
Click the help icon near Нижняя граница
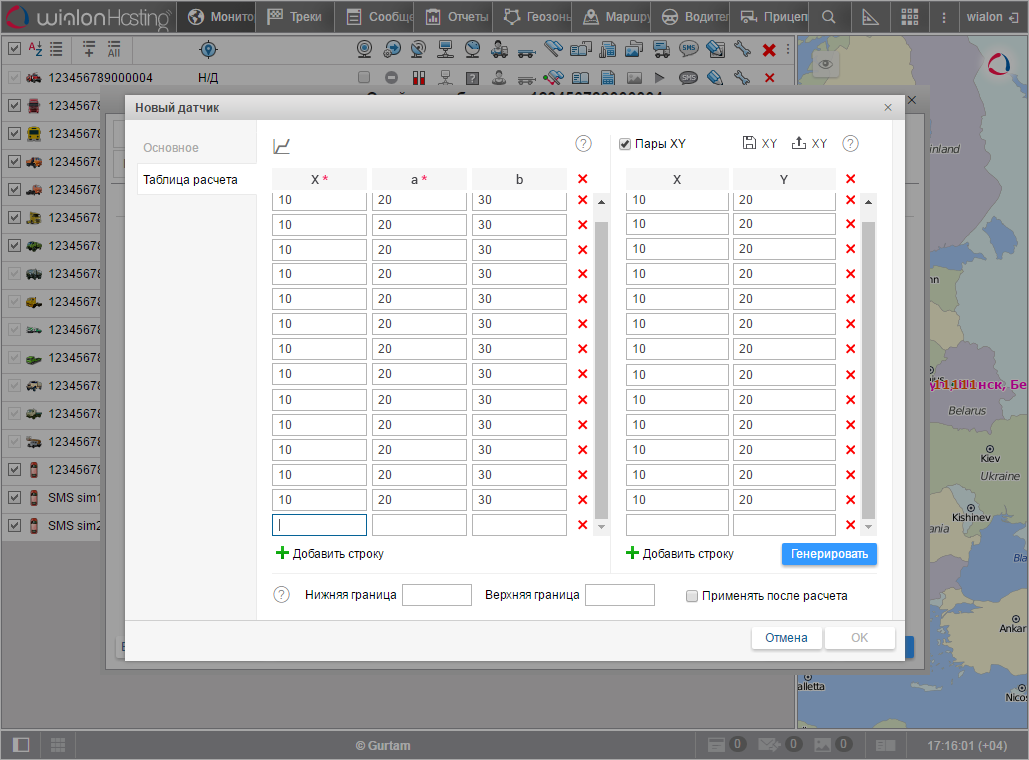tap(282, 595)
